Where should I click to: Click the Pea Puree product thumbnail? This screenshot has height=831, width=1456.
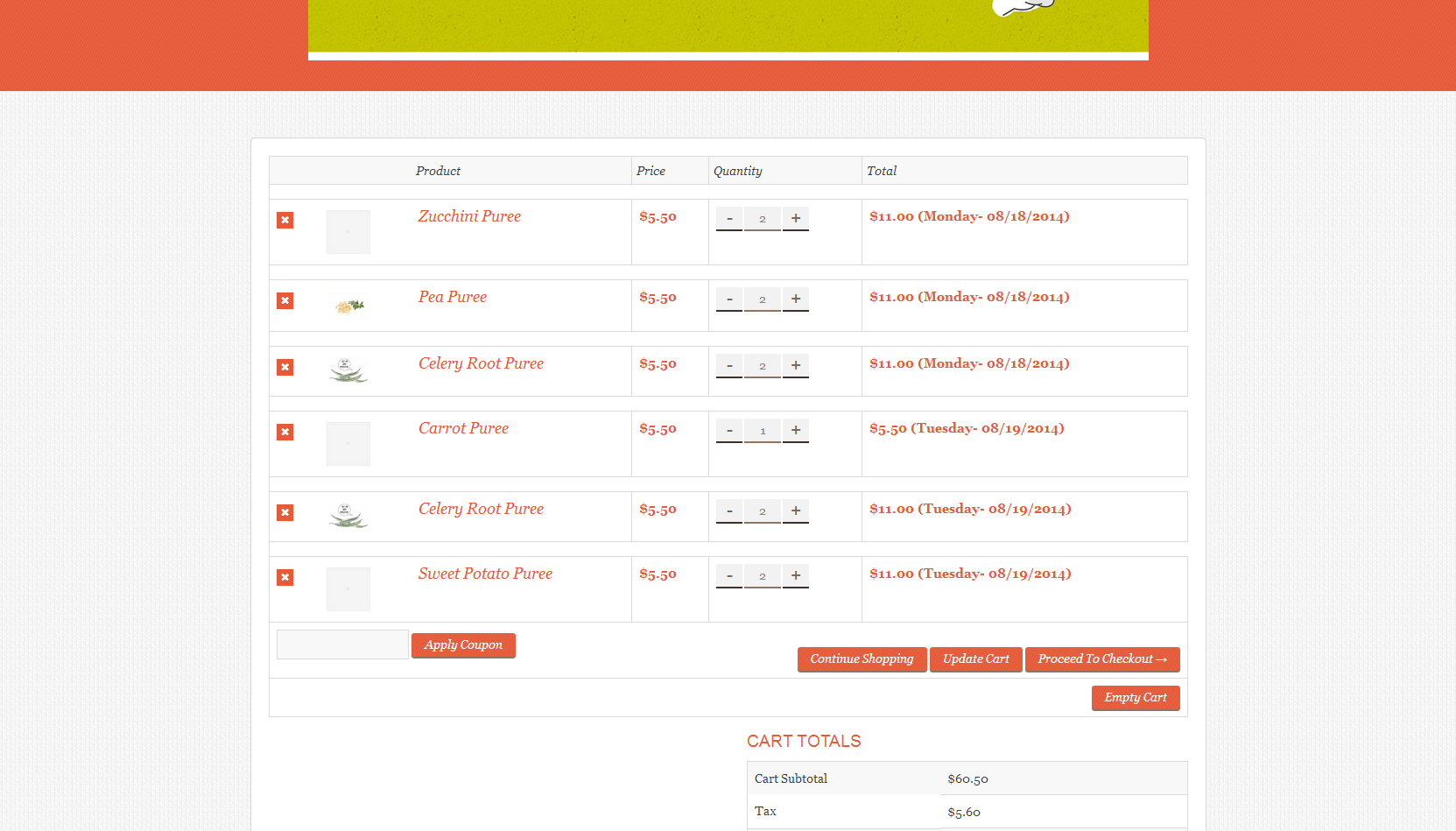tap(348, 306)
